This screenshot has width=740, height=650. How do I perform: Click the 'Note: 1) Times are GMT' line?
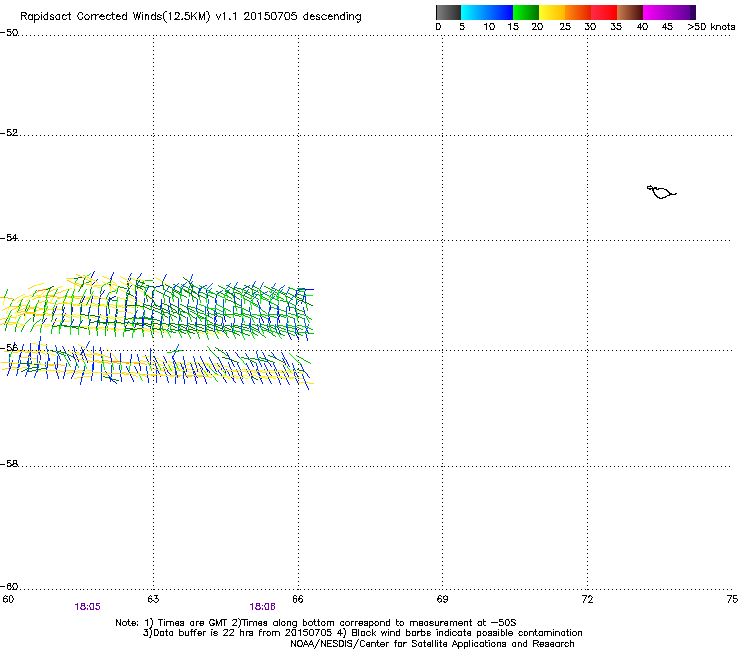pos(316,623)
